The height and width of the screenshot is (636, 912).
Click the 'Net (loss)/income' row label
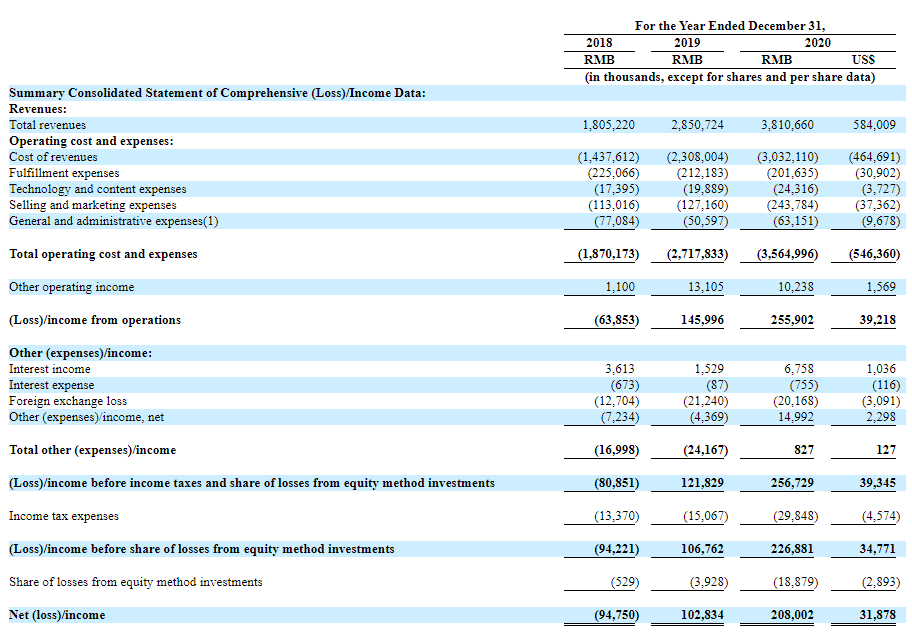point(57,615)
